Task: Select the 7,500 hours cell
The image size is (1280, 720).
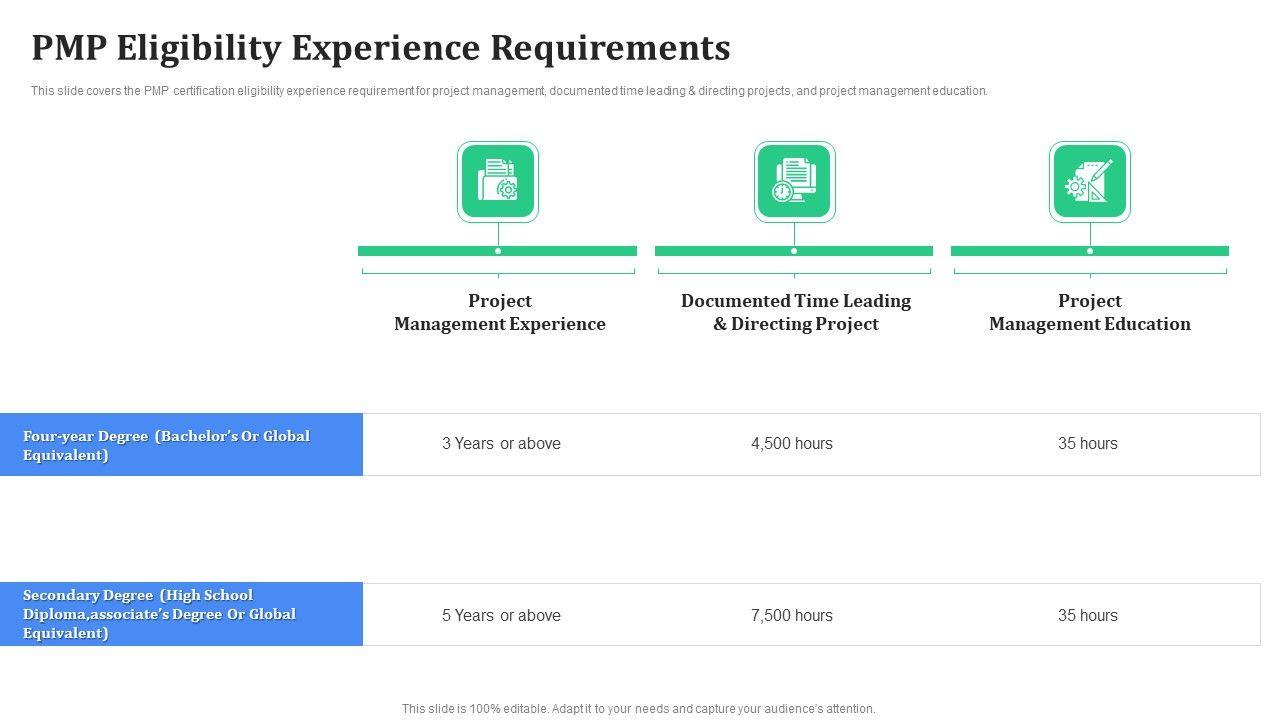Action: pos(791,616)
